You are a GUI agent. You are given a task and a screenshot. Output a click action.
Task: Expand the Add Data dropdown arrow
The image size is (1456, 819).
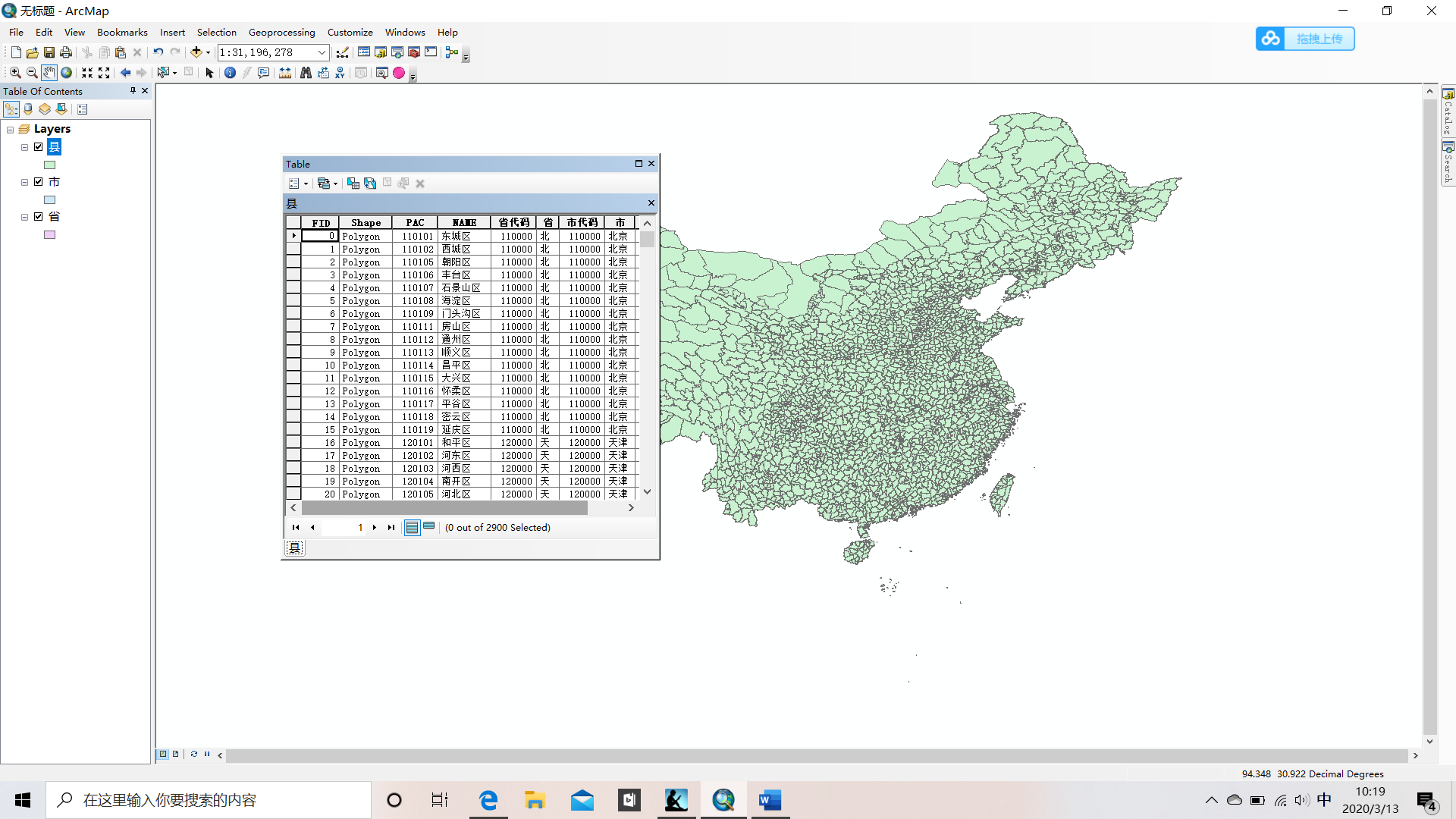208,52
